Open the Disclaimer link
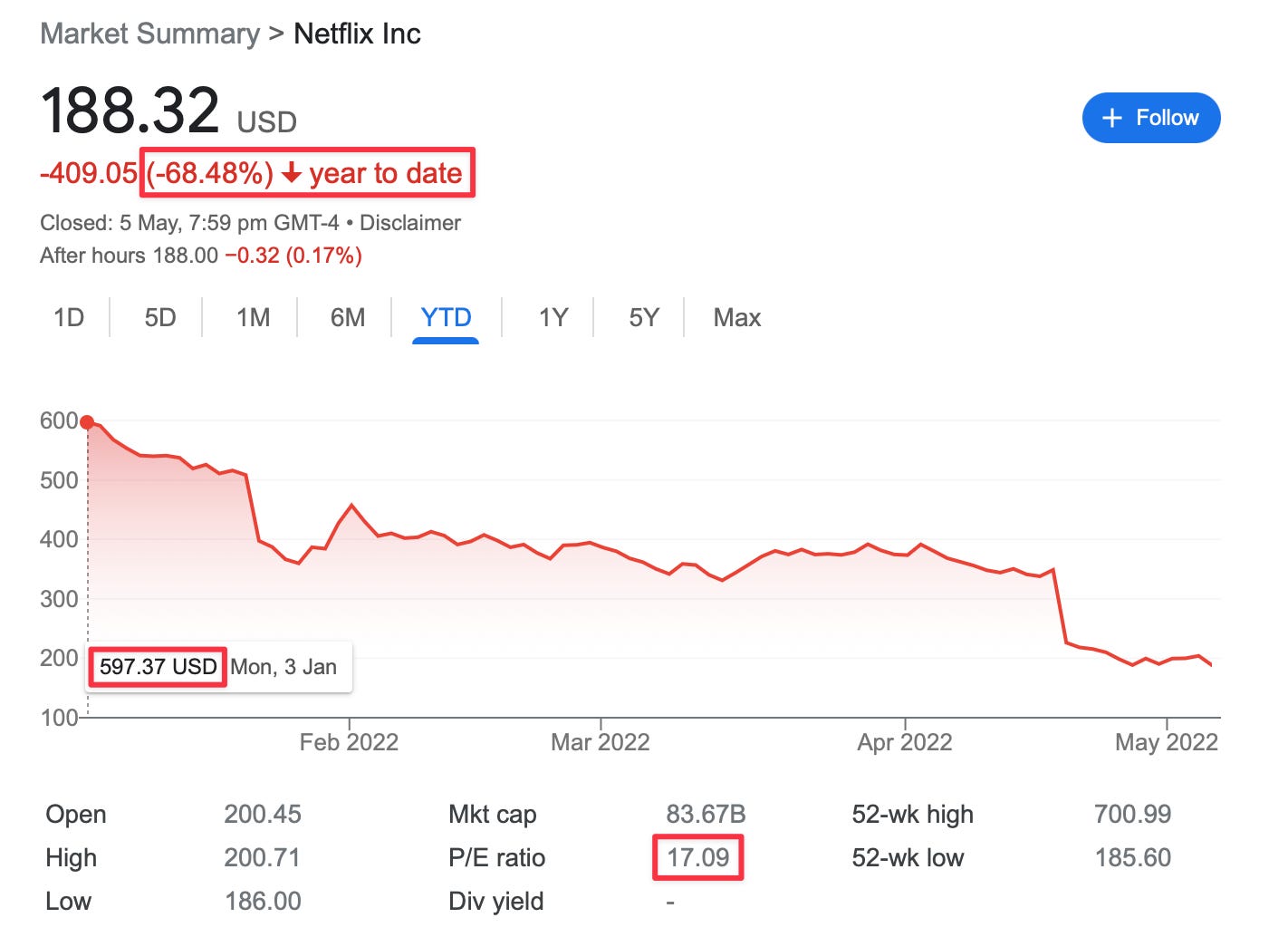 [x=410, y=223]
